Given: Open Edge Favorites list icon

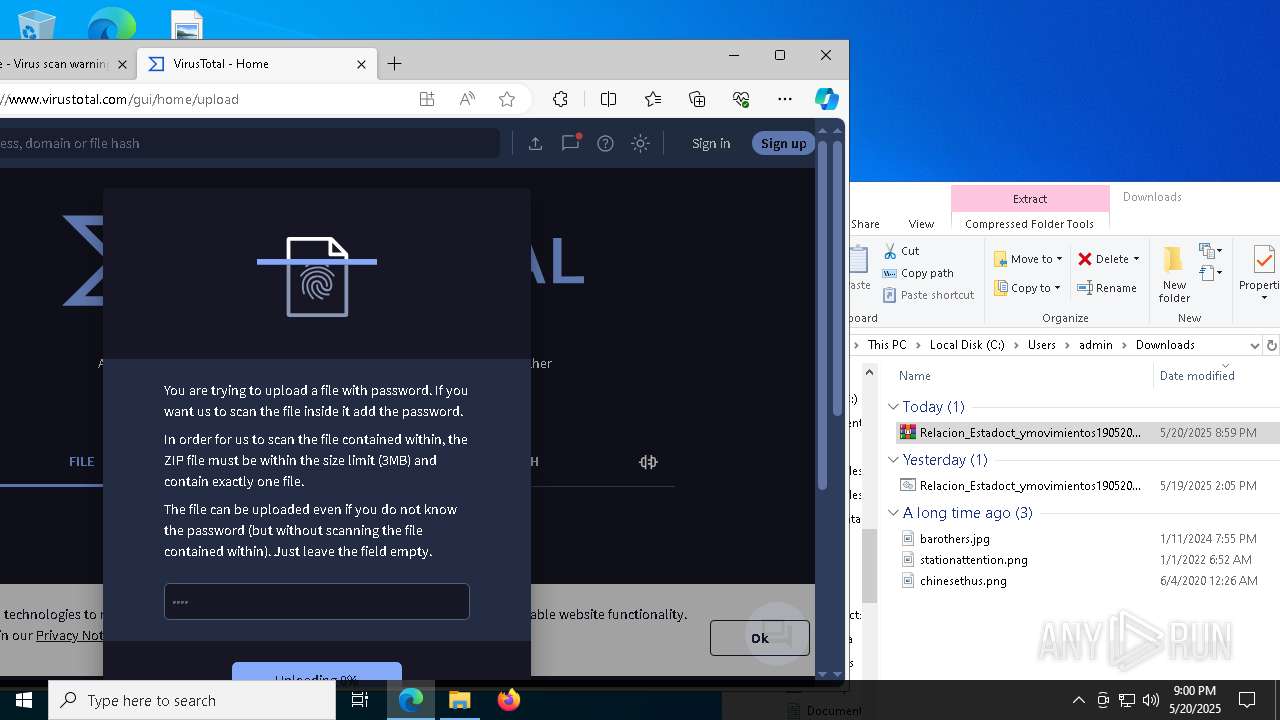Looking at the screenshot, I should click(653, 99).
